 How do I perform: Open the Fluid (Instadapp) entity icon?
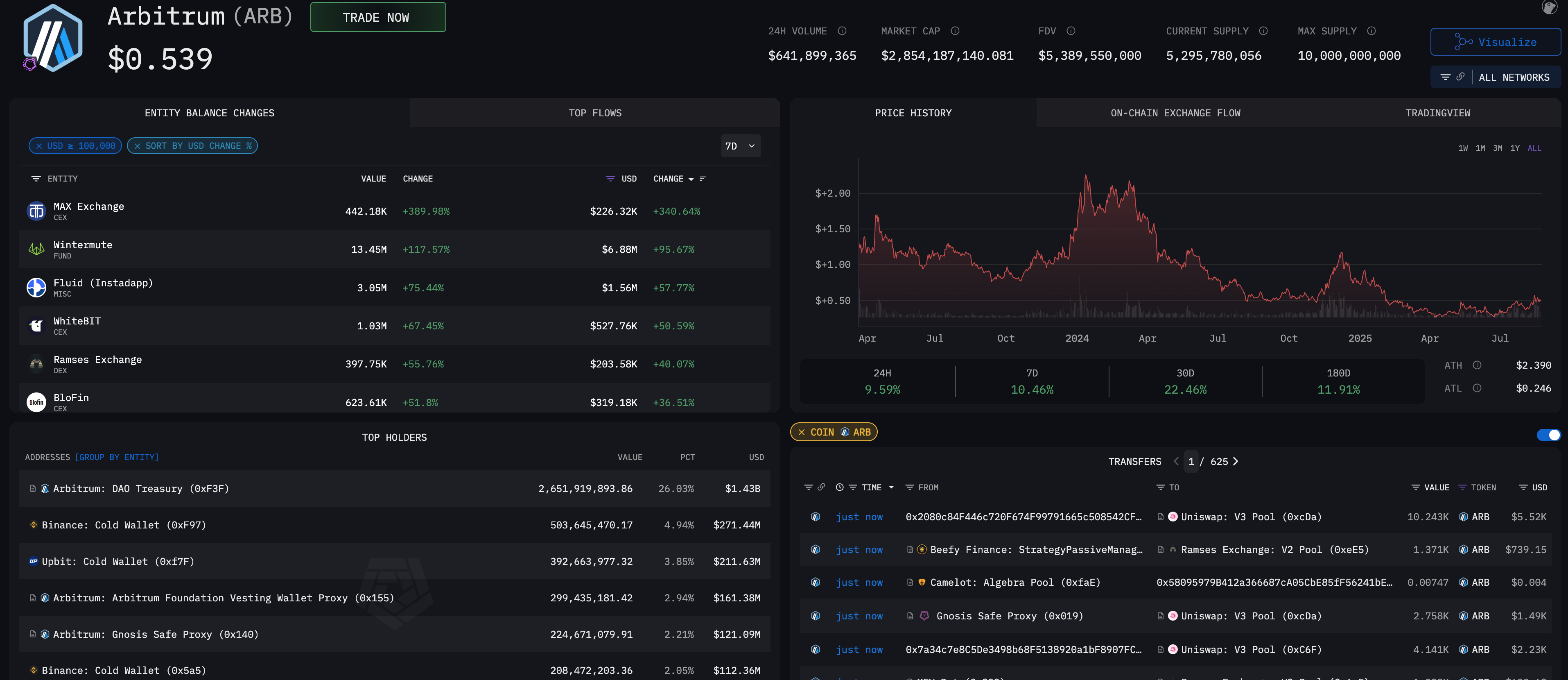[36, 288]
